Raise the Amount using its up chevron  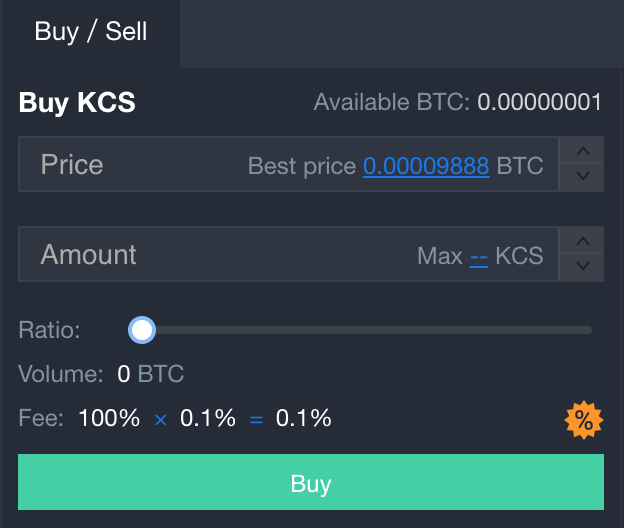[581, 240]
